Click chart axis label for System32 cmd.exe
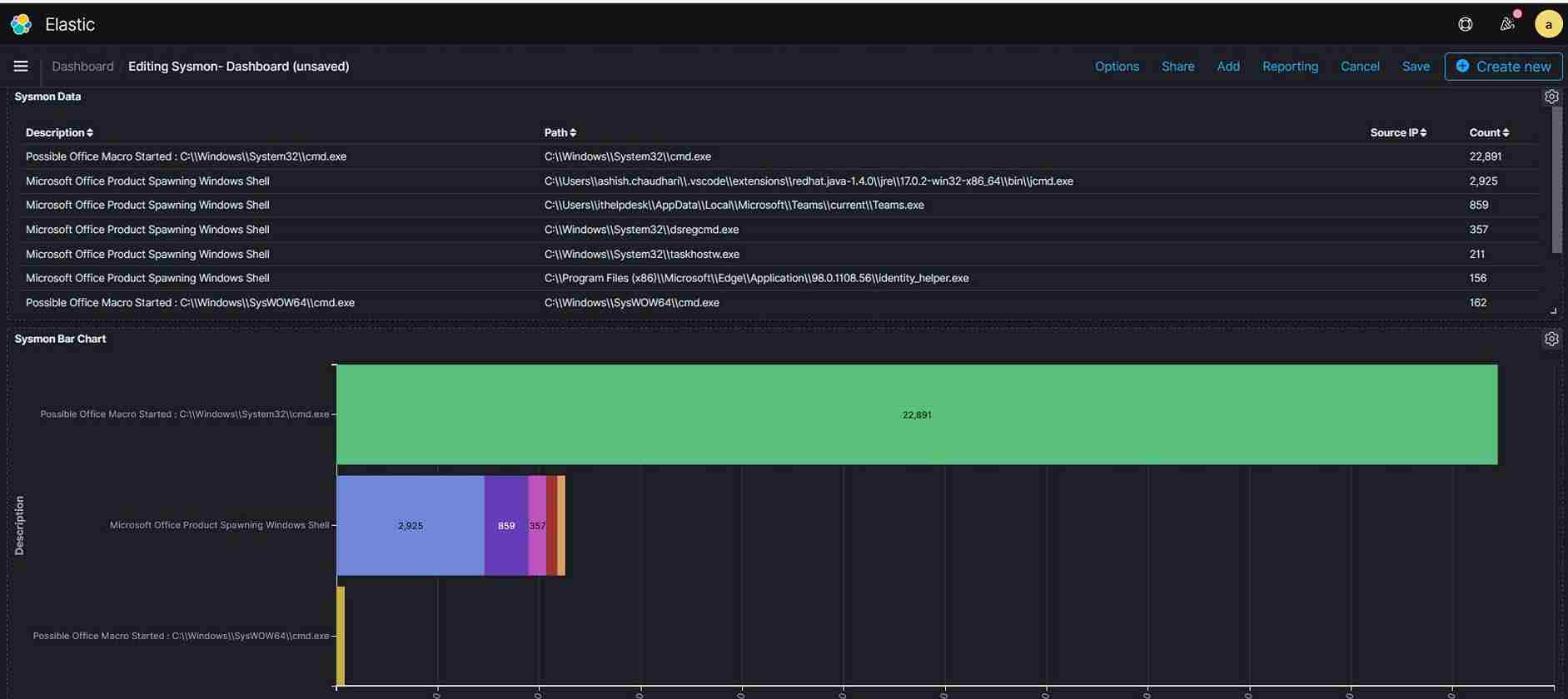Viewport: 1568px width, 699px height. coord(185,414)
